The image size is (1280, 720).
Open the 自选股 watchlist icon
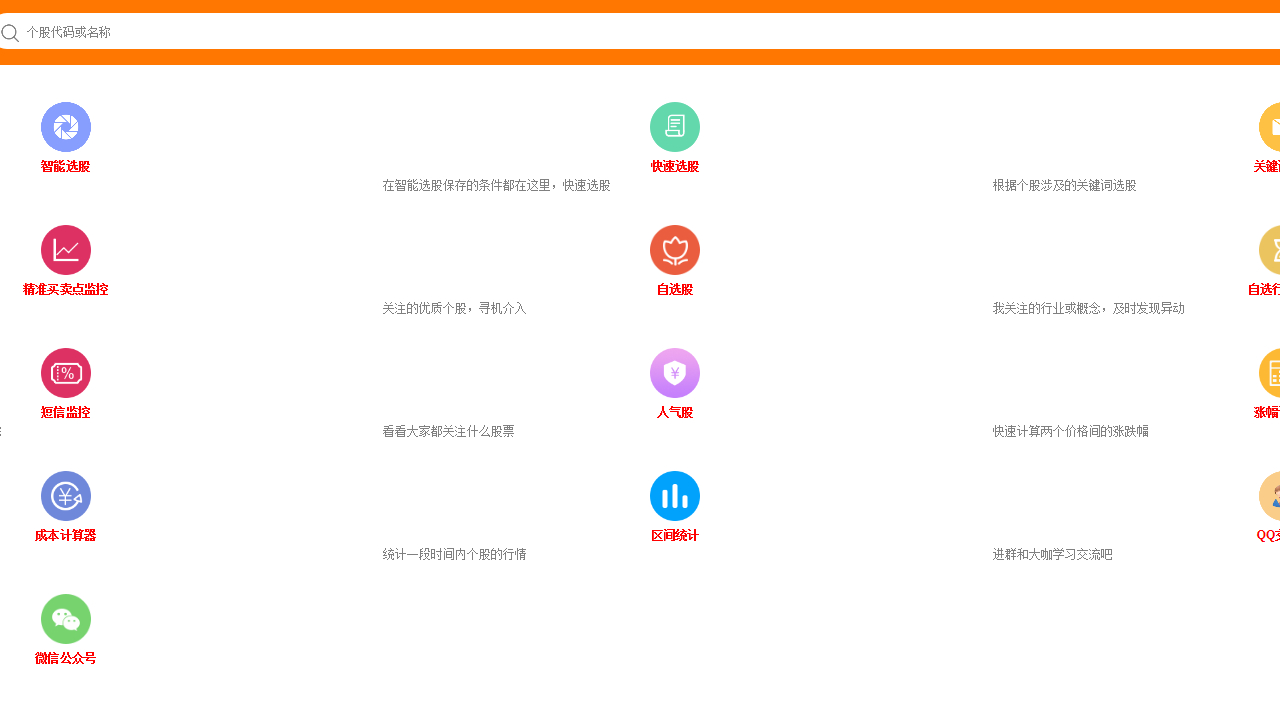(674, 250)
